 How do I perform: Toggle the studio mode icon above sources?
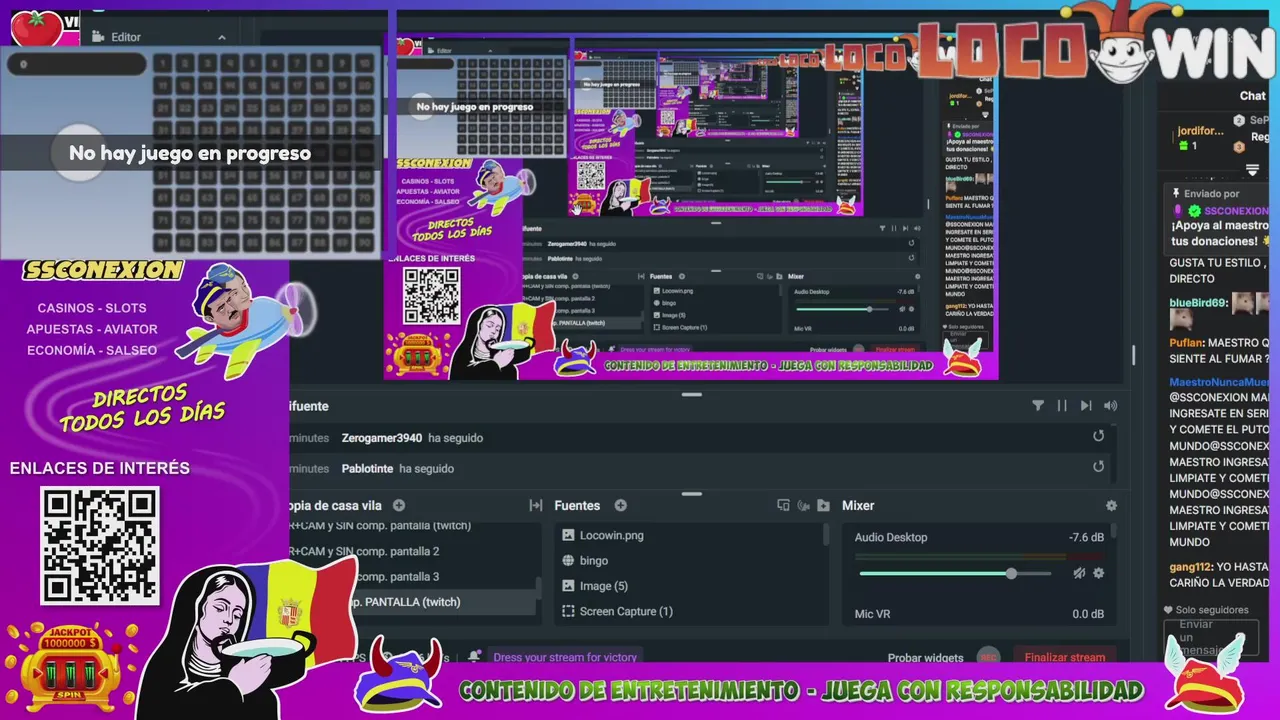tap(783, 505)
